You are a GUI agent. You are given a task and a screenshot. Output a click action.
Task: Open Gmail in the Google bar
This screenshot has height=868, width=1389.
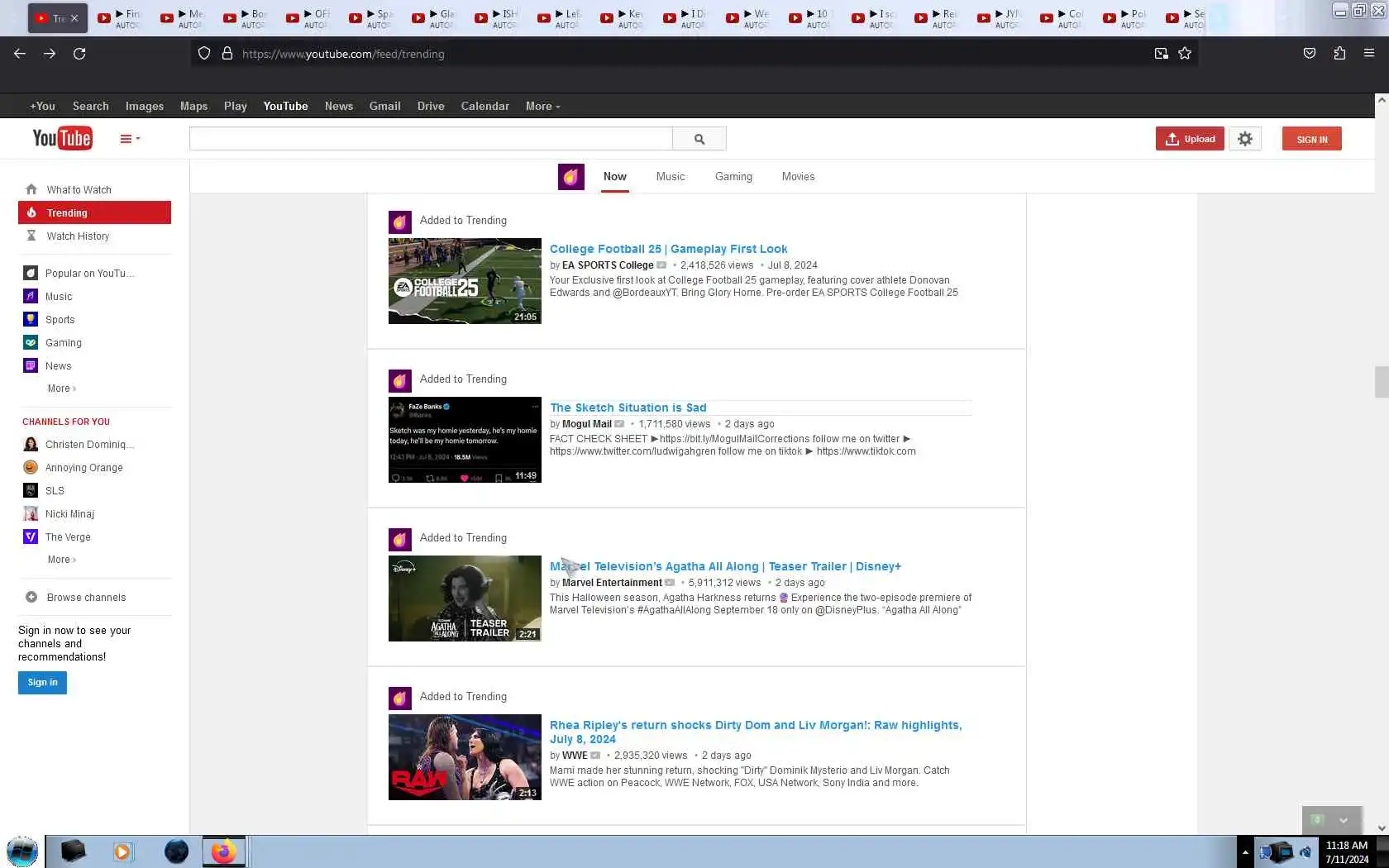[384, 106]
